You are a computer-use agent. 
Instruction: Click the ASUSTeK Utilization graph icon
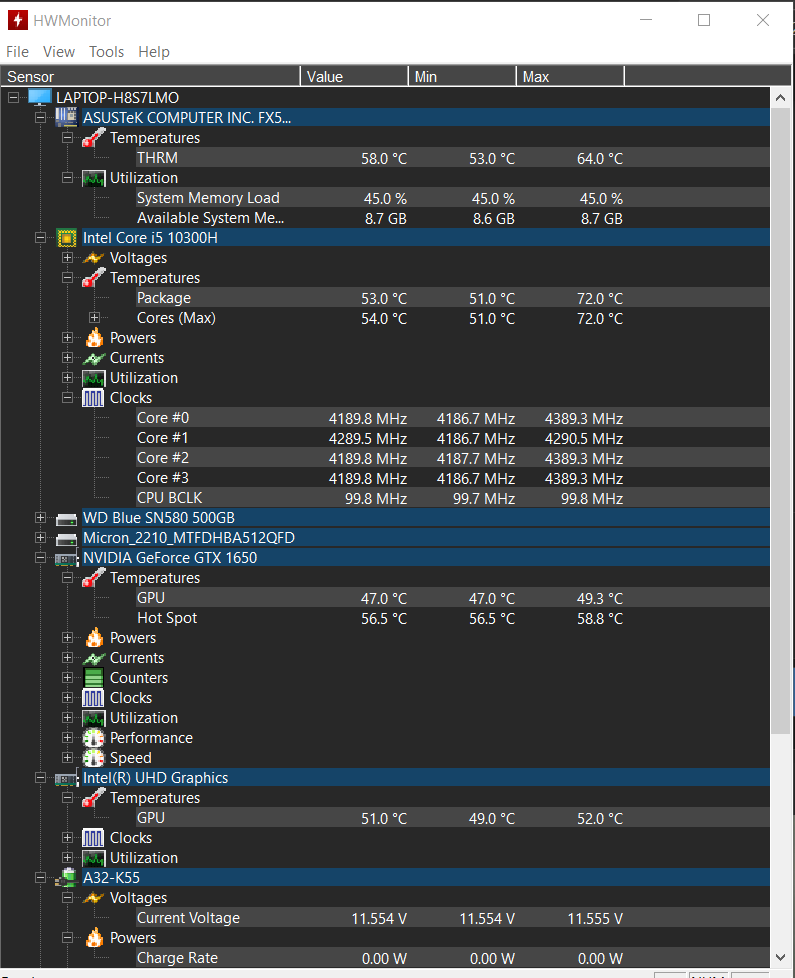point(94,178)
